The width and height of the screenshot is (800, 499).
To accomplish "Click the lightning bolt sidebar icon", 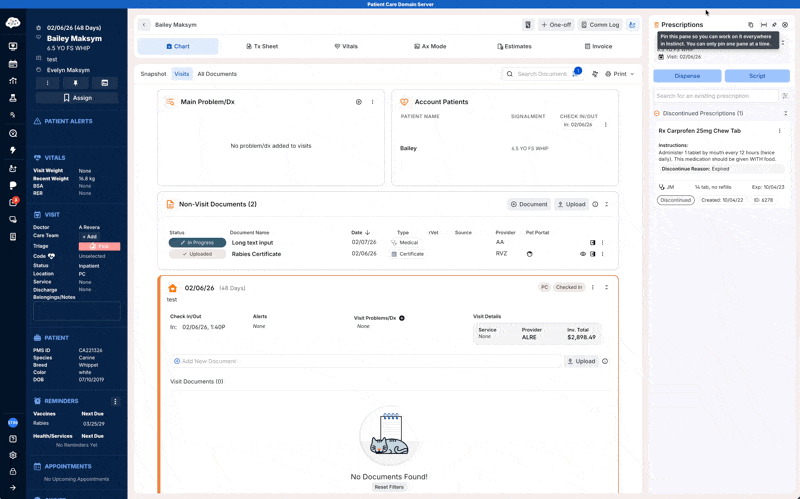I will [x=13, y=150].
